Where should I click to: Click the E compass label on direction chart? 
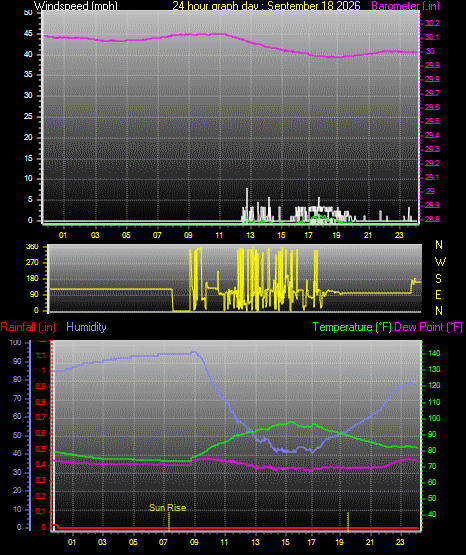coord(438,295)
